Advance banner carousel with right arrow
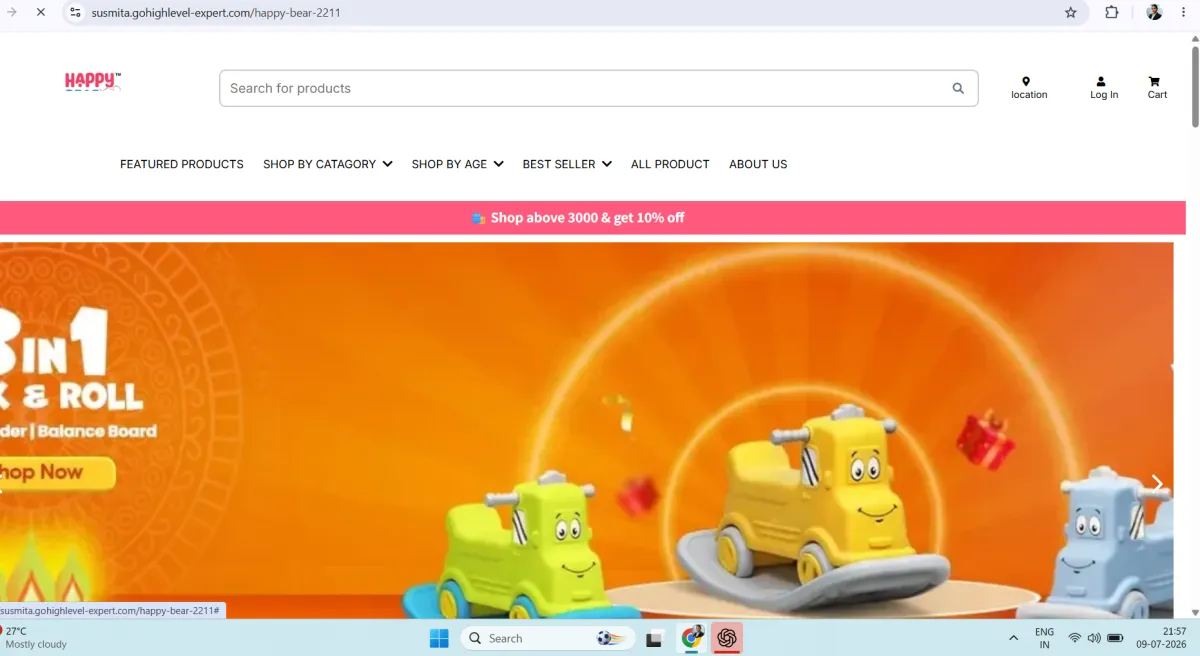The width and height of the screenshot is (1200, 656). click(x=1157, y=484)
